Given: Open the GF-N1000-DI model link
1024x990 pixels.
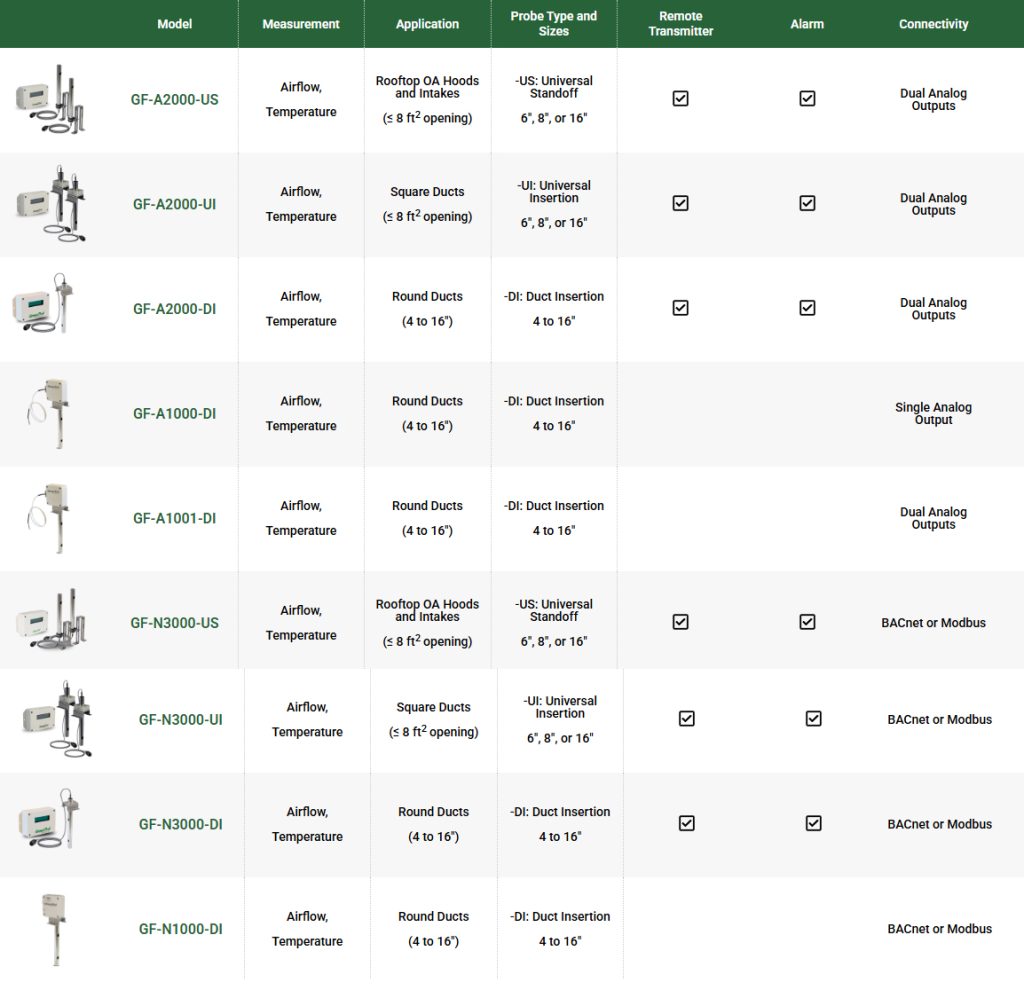Looking at the screenshot, I should [180, 929].
